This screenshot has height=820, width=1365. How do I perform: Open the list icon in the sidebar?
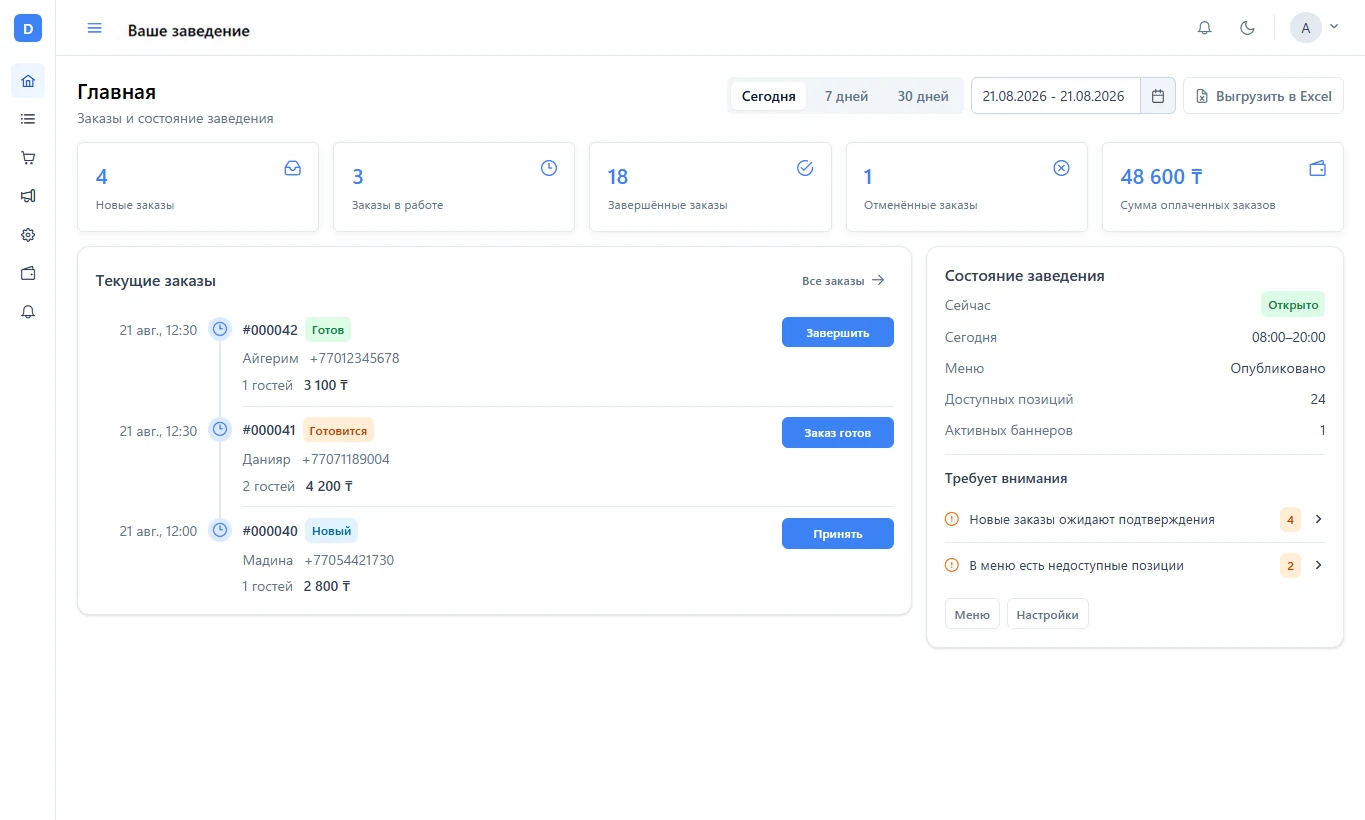pyautogui.click(x=28, y=119)
